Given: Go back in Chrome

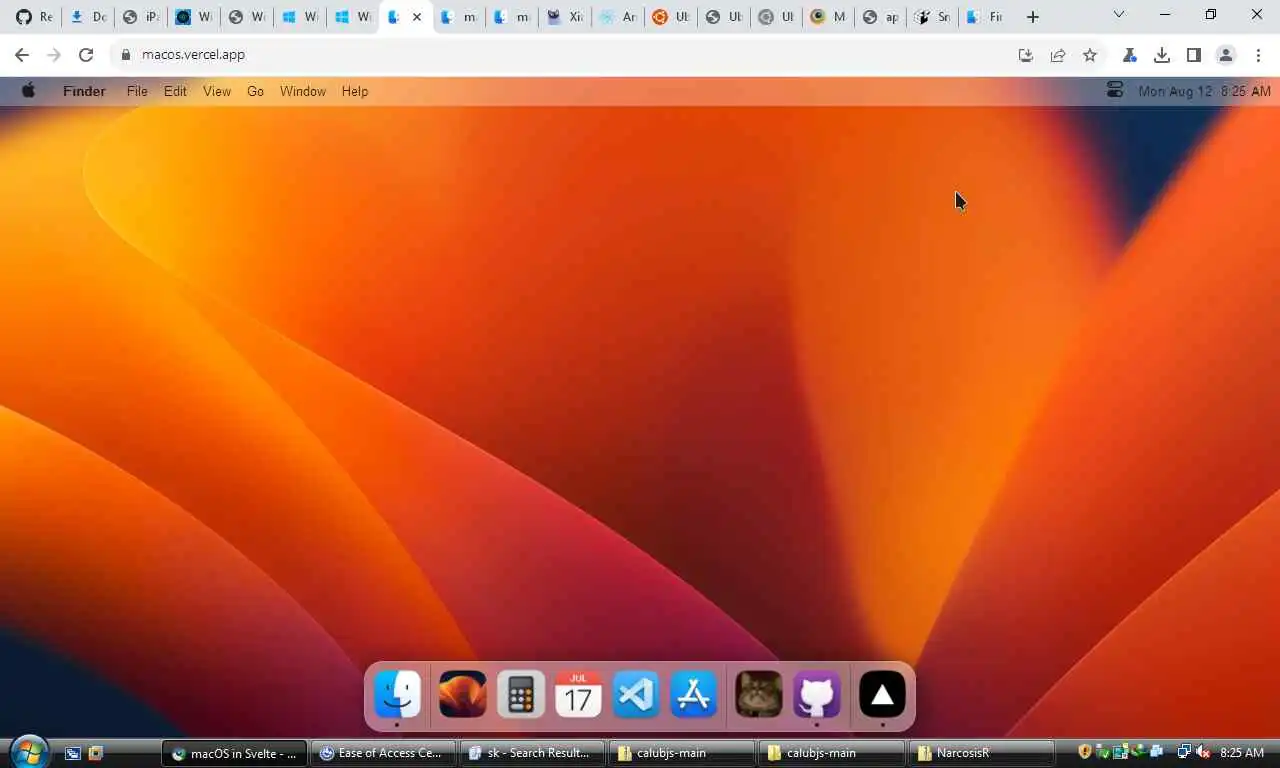Looking at the screenshot, I should [x=22, y=55].
